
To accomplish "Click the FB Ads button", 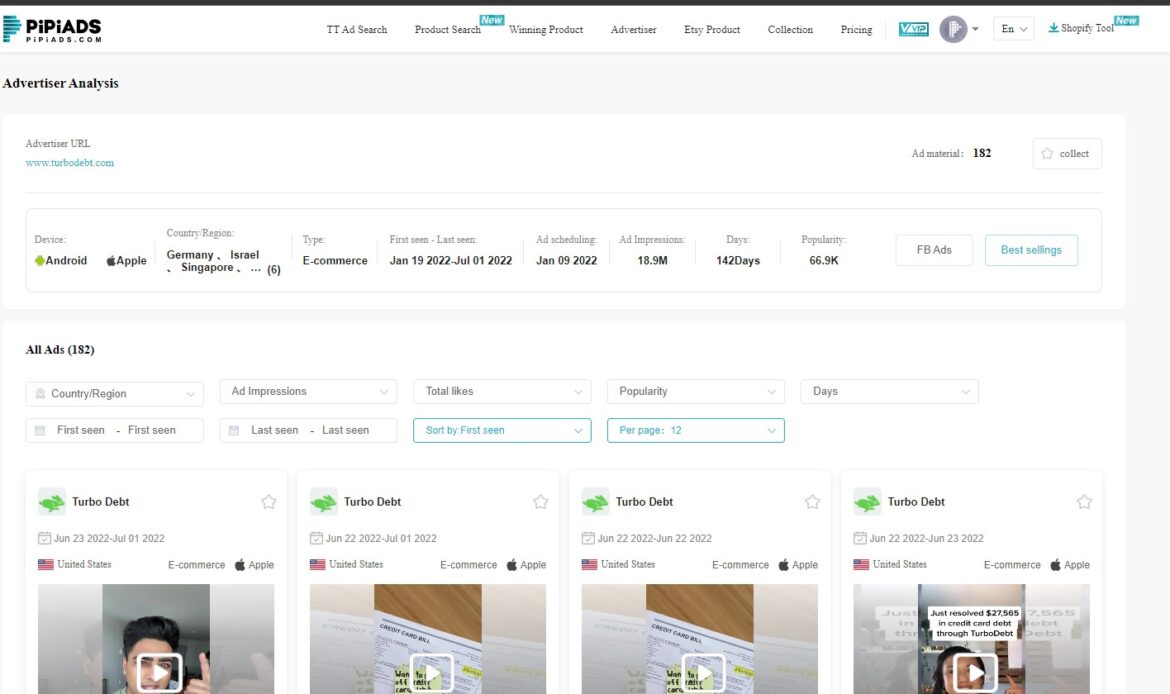I will 934,250.
